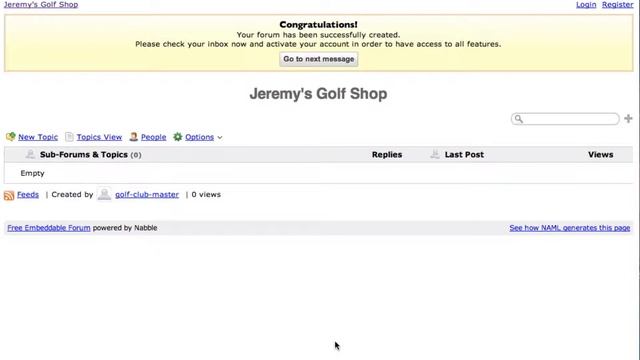The height and width of the screenshot is (360, 640).
Task: Click the Last Post column header
Action: [464, 155]
